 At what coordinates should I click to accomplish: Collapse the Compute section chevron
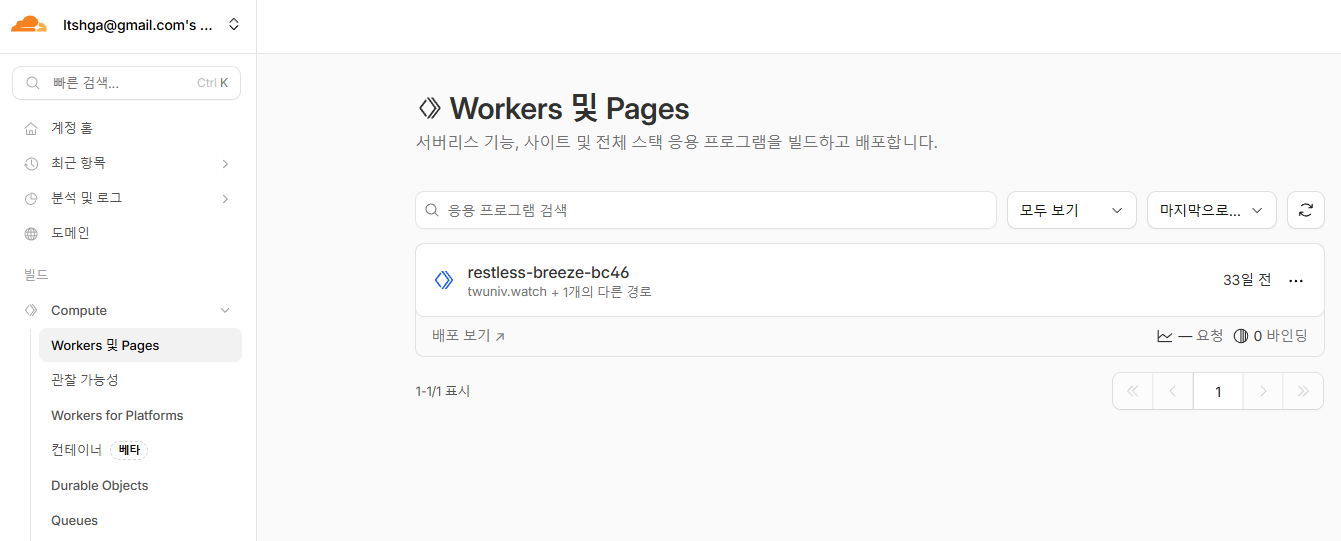225,310
